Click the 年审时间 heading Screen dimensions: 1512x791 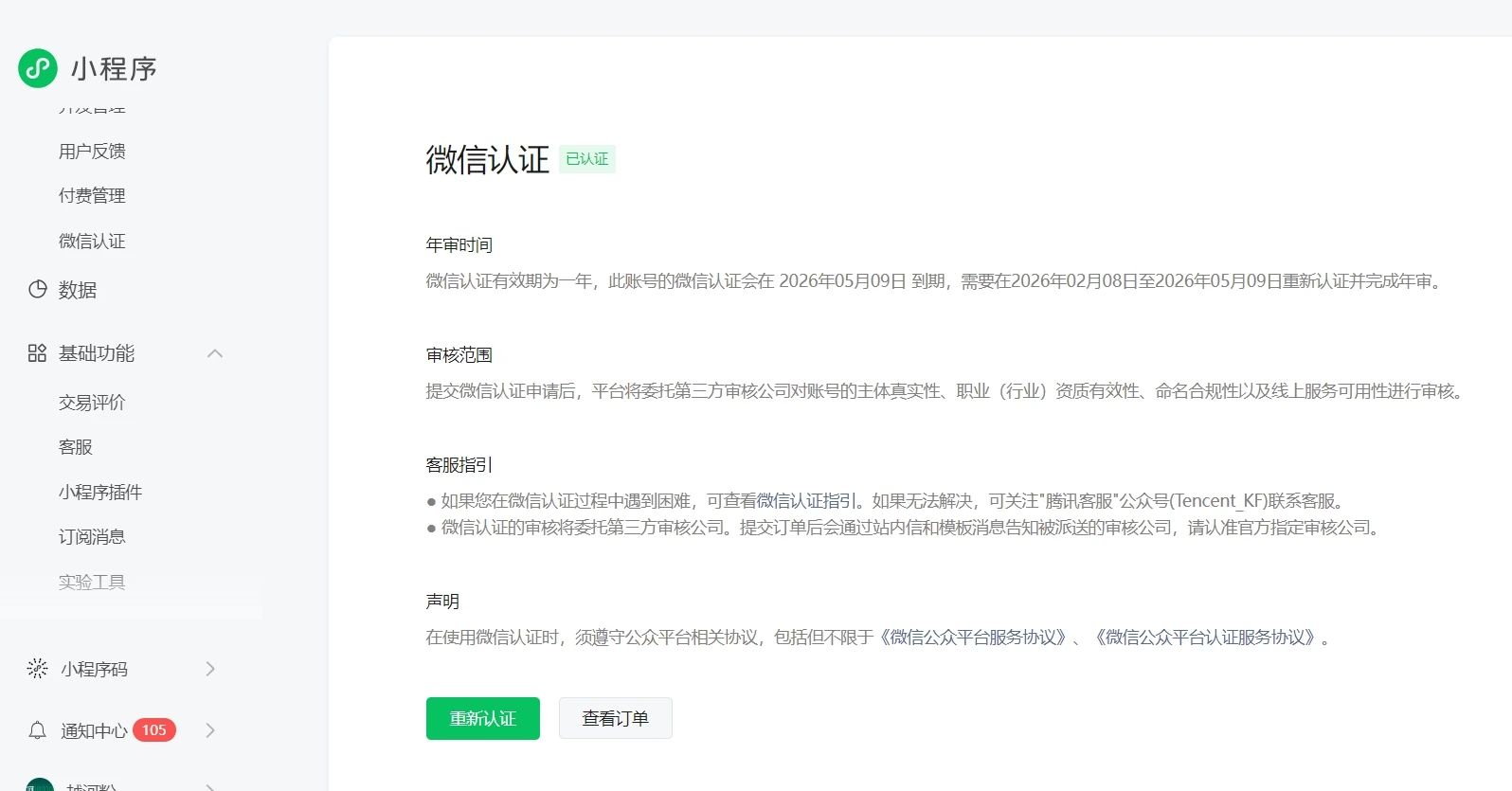(459, 245)
